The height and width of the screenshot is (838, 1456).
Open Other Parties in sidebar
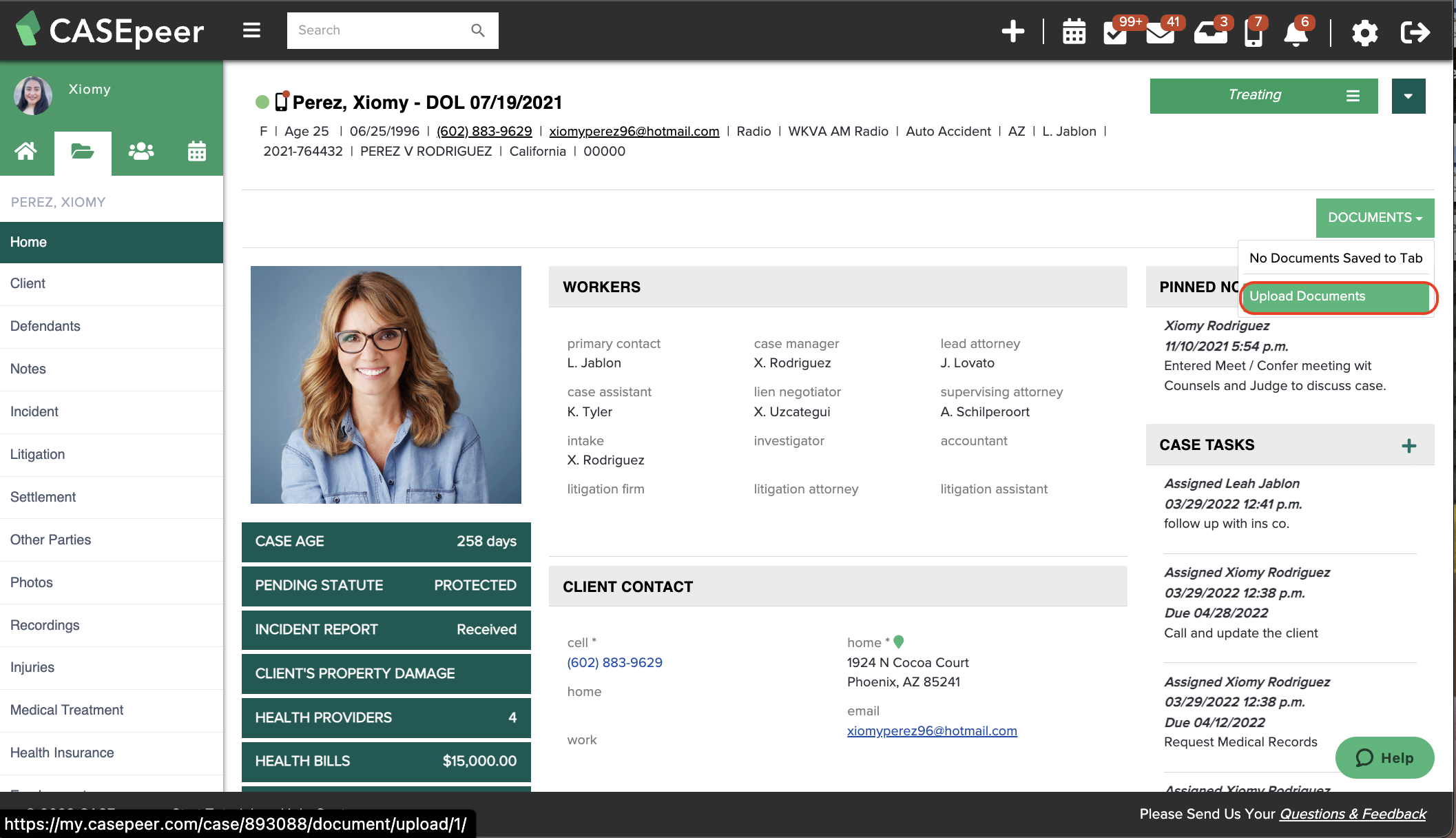[112, 540]
